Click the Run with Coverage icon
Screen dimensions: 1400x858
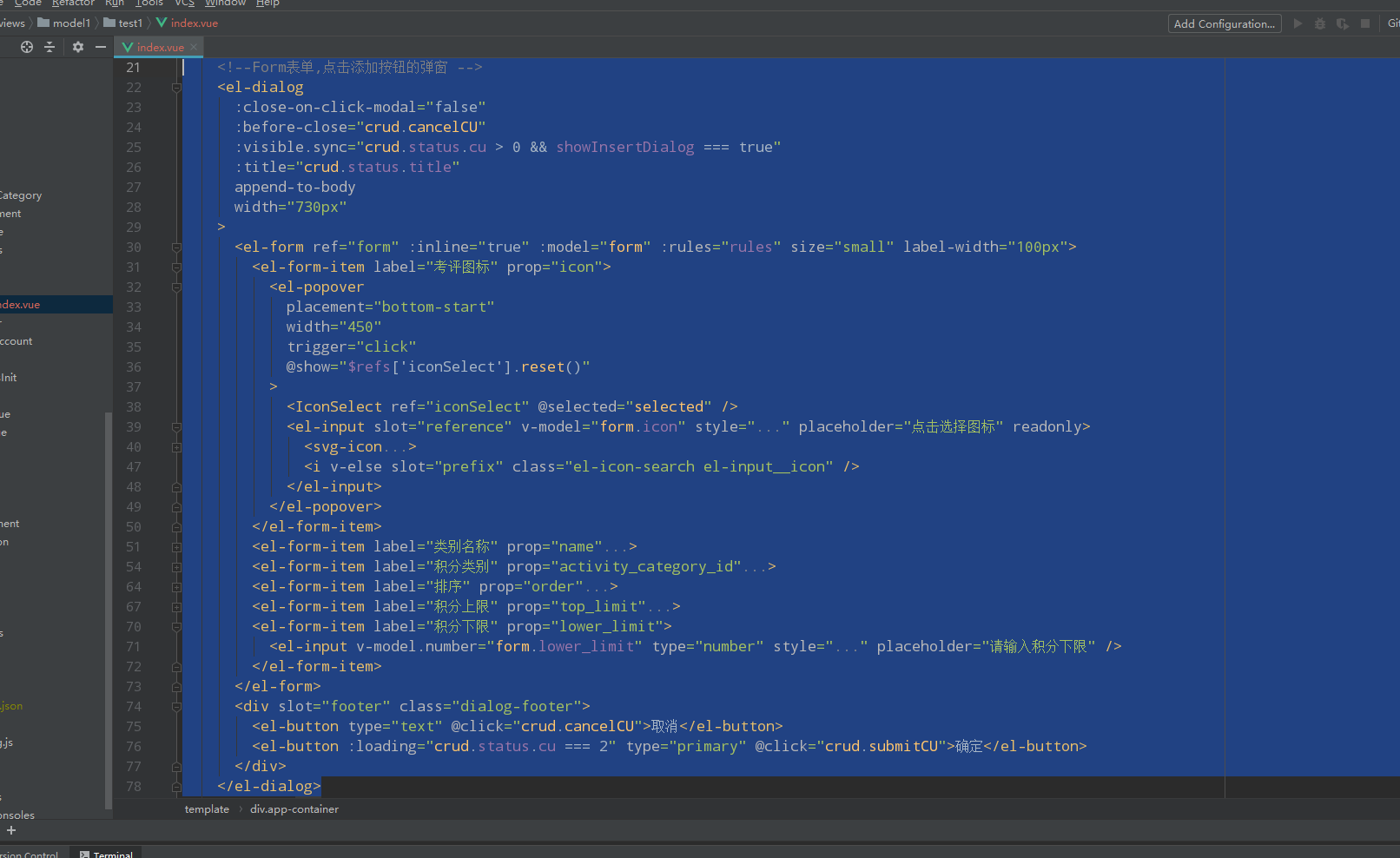[1343, 23]
